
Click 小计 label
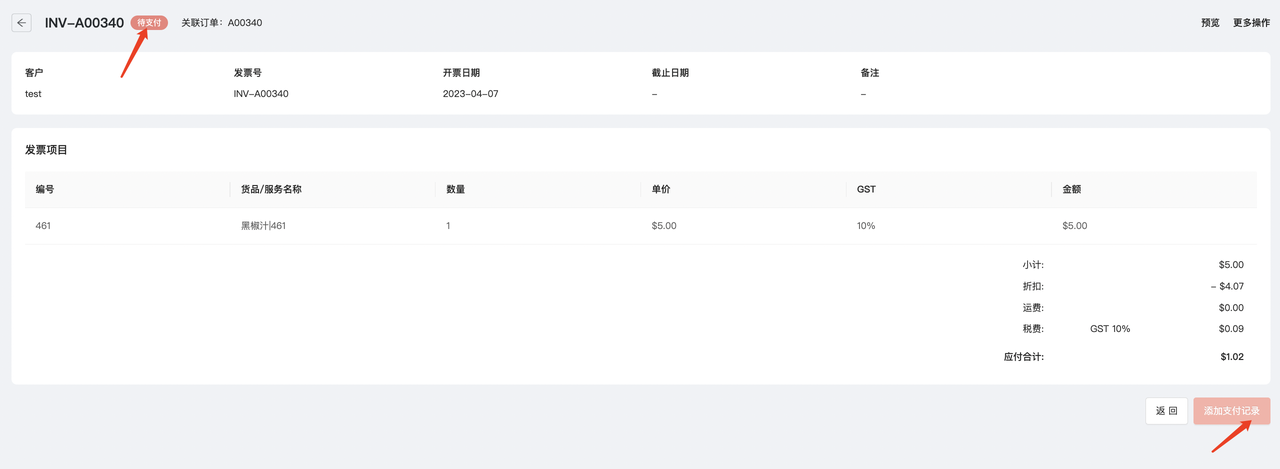click(x=1033, y=265)
